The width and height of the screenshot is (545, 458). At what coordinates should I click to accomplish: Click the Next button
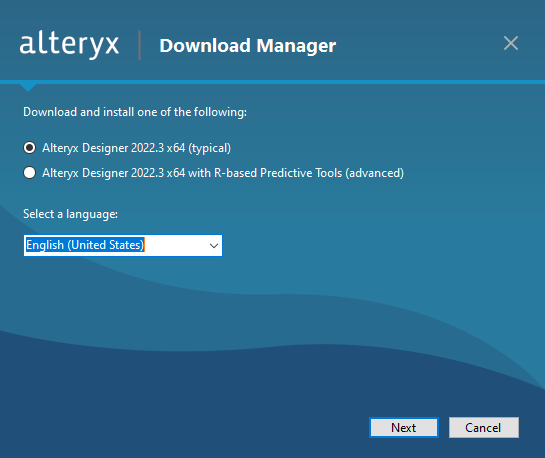pyautogui.click(x=404, y=427)
